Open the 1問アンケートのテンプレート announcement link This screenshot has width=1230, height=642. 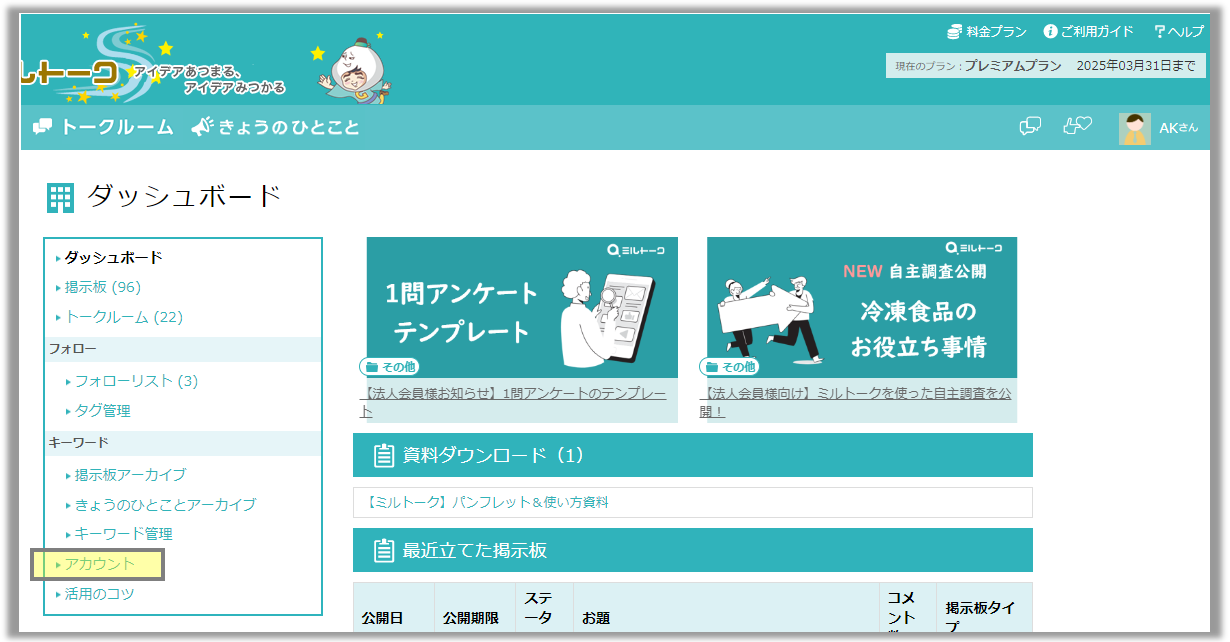coord(513,402)
